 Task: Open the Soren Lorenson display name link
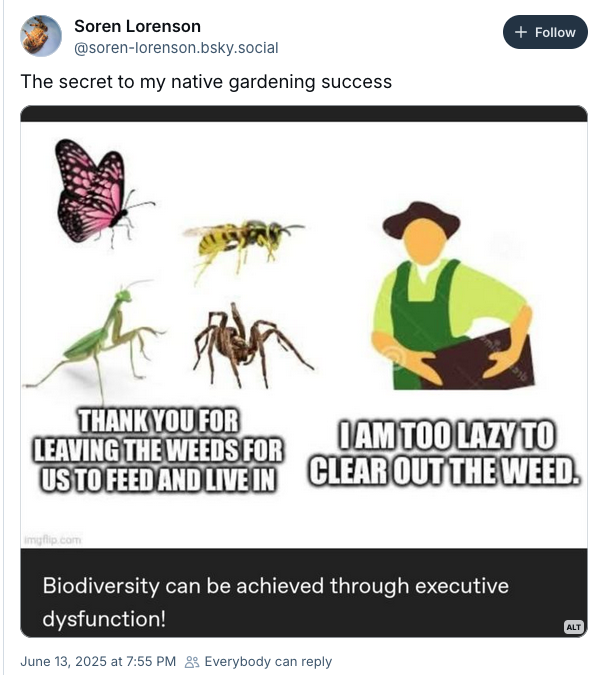pos(137,26)
